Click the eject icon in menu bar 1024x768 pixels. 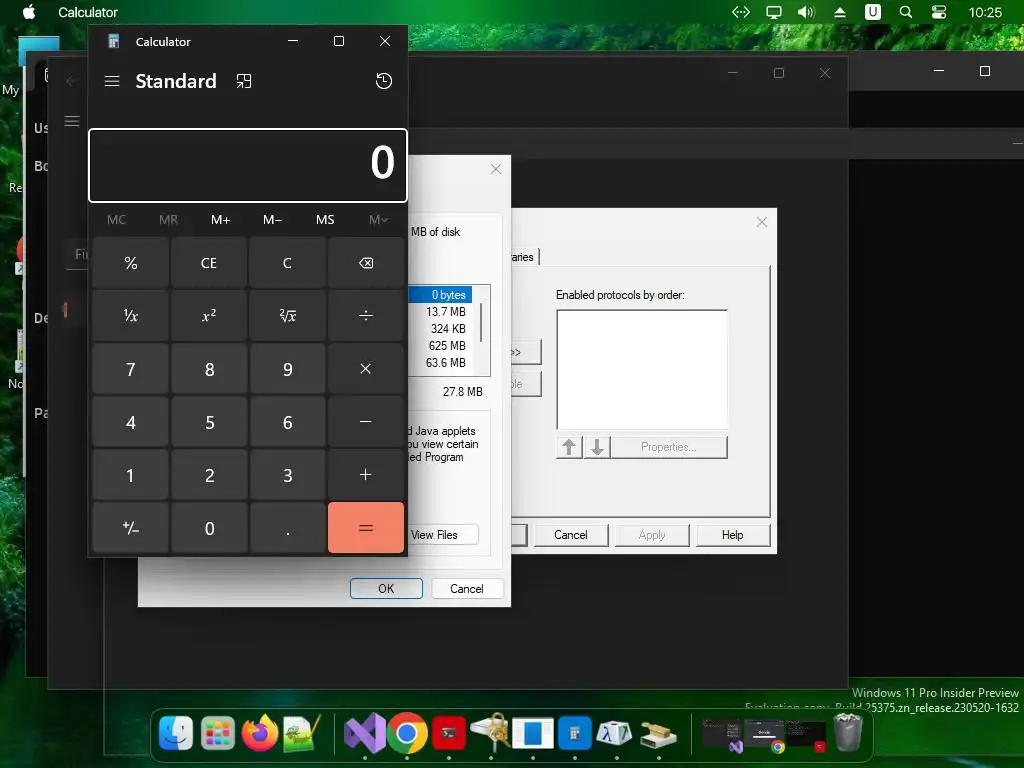point(840,12)
